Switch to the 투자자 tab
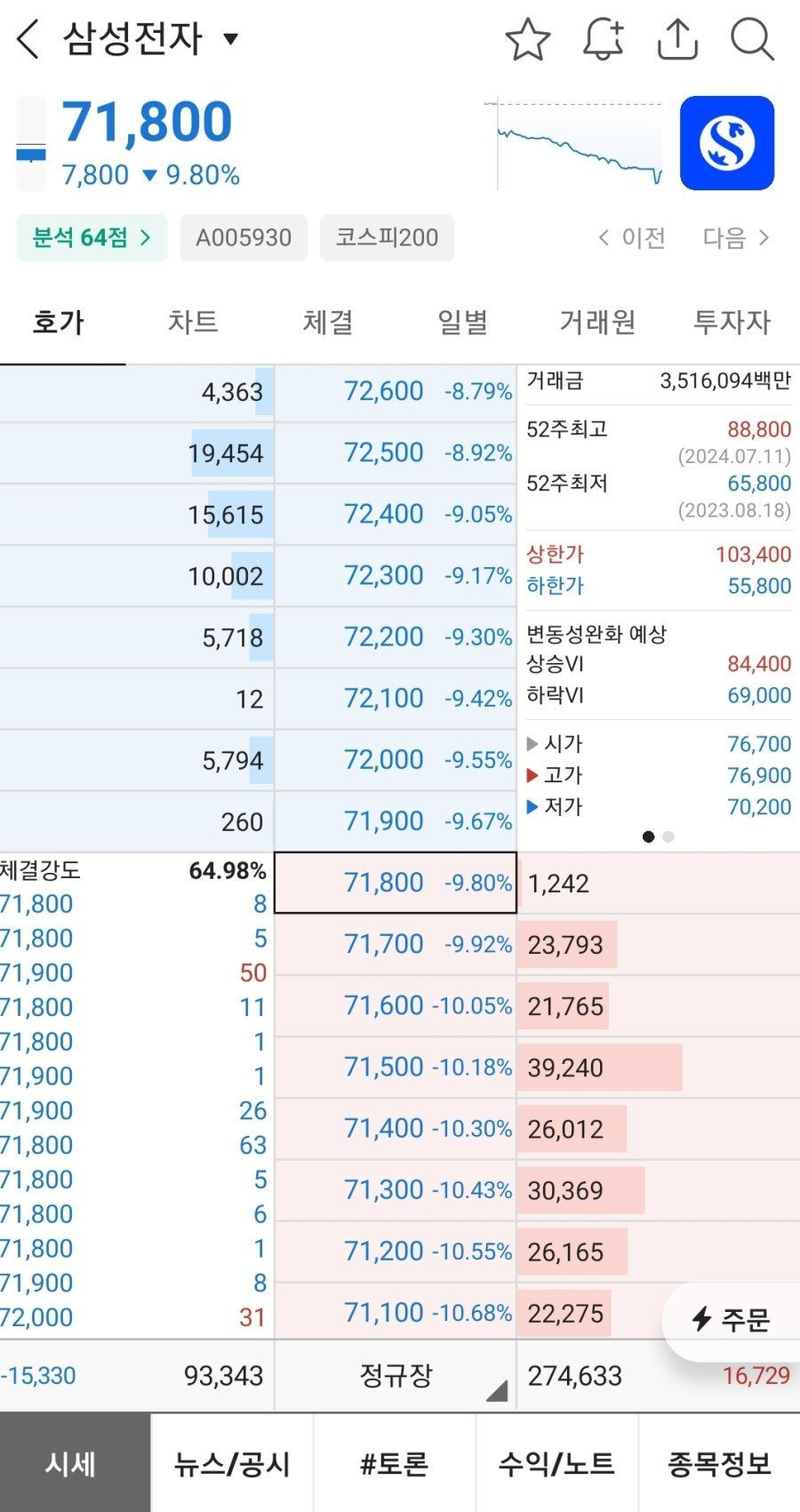This screenshot has width=800, height=1512. 732,322
